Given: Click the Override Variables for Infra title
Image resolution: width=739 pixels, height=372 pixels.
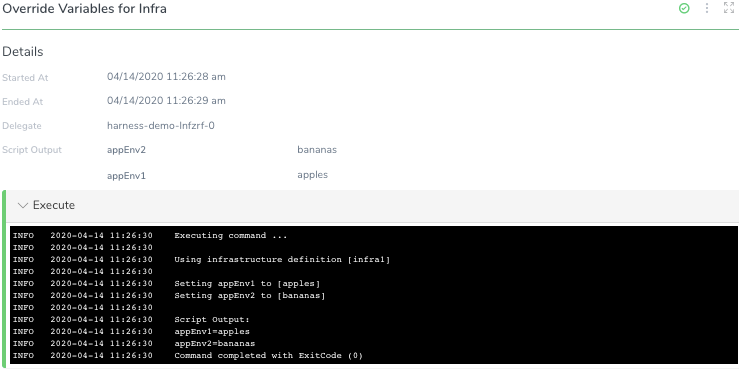Looking at the screenshot, I should pos(84,8).
